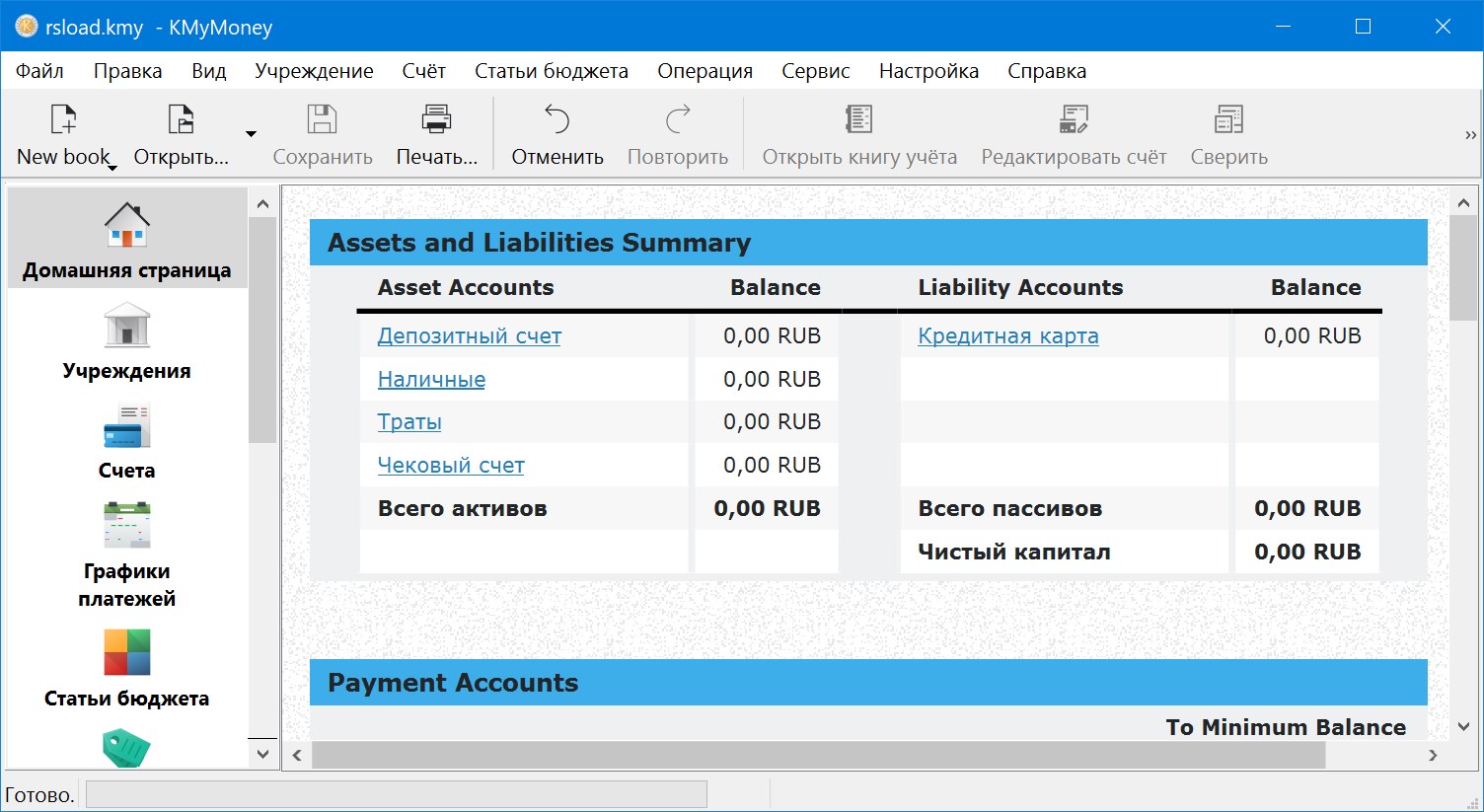Click the Повторить redo arrow icon
Viewport: 1484px width, 812px height.
[678, 119]
